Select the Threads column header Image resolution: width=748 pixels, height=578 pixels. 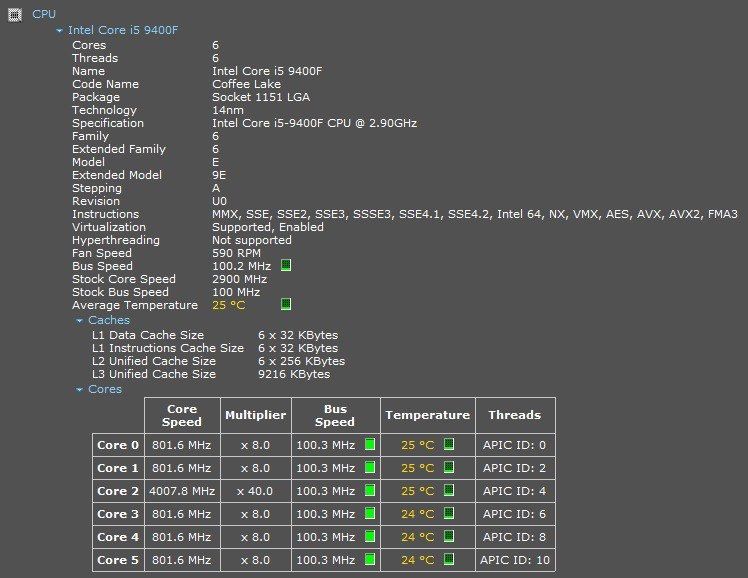point(515,415)
